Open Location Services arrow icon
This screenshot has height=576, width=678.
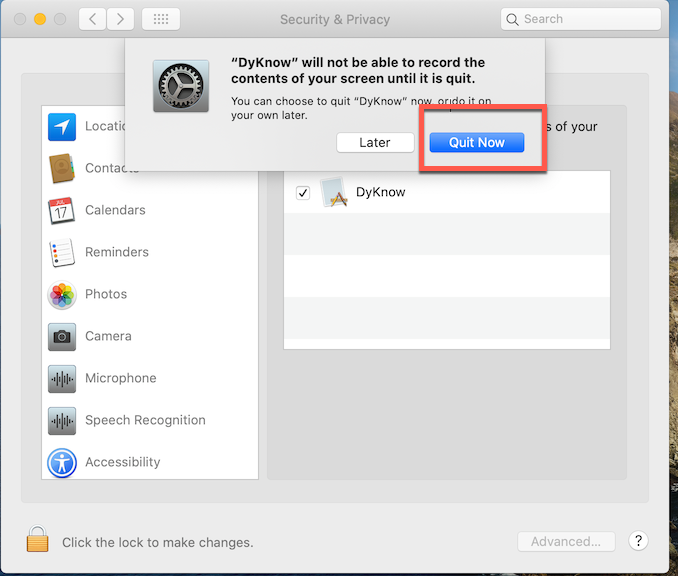[x=62, y=127]
